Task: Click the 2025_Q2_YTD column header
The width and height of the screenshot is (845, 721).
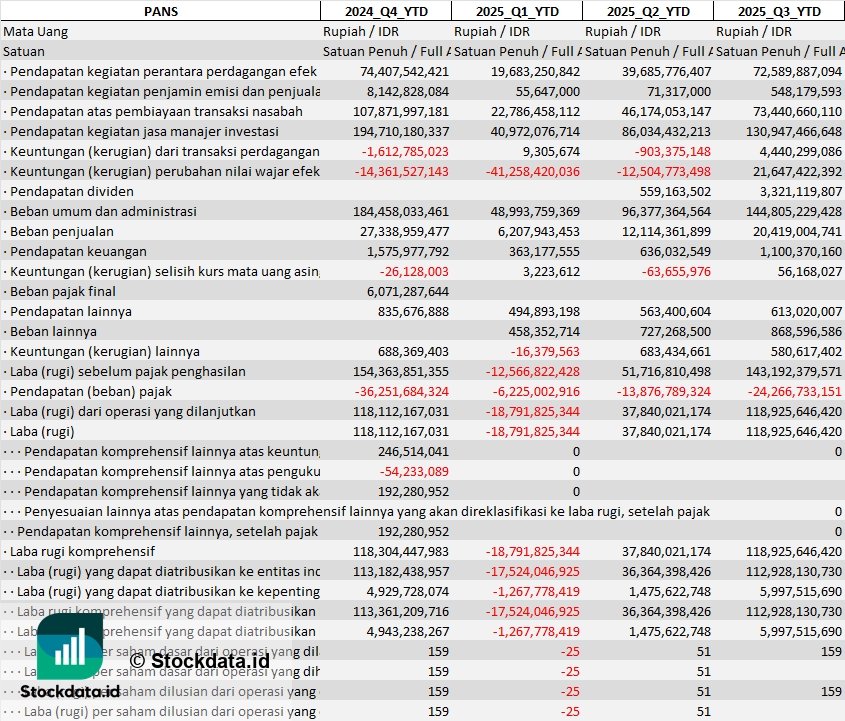Action: [647, 11]
